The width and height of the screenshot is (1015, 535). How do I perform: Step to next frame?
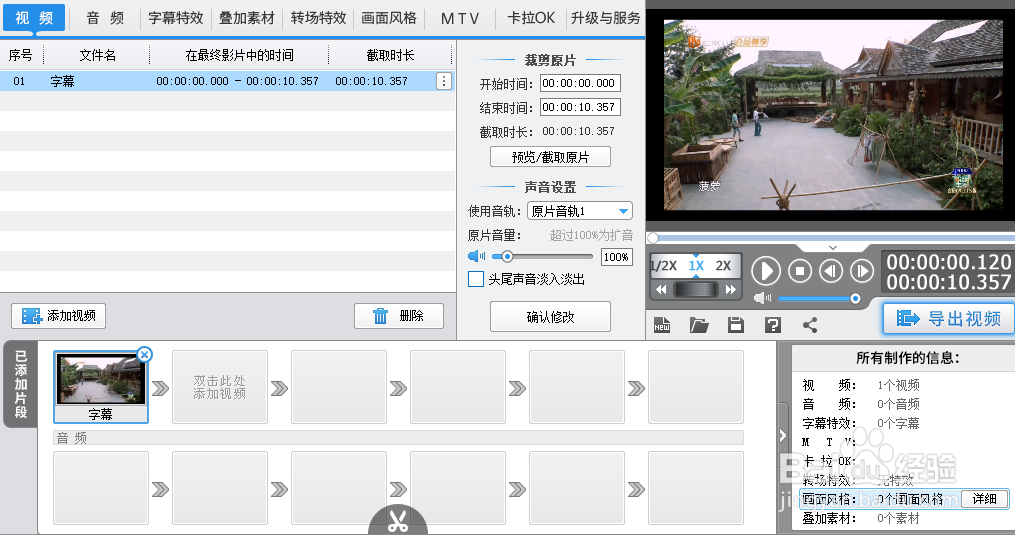point(862,271)
